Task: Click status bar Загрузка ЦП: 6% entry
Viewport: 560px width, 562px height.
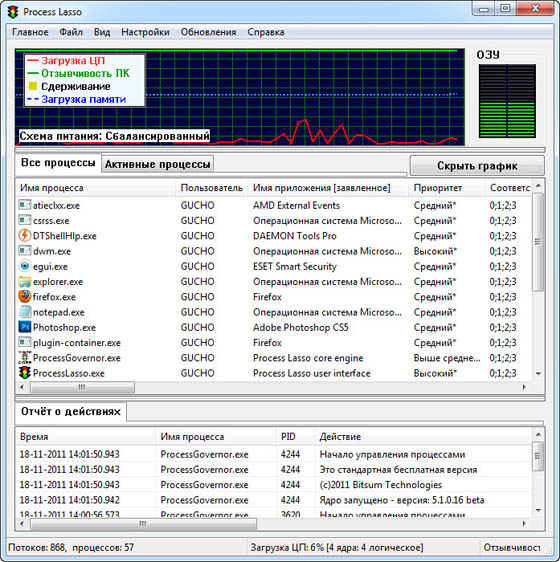Action: (337, 548)
